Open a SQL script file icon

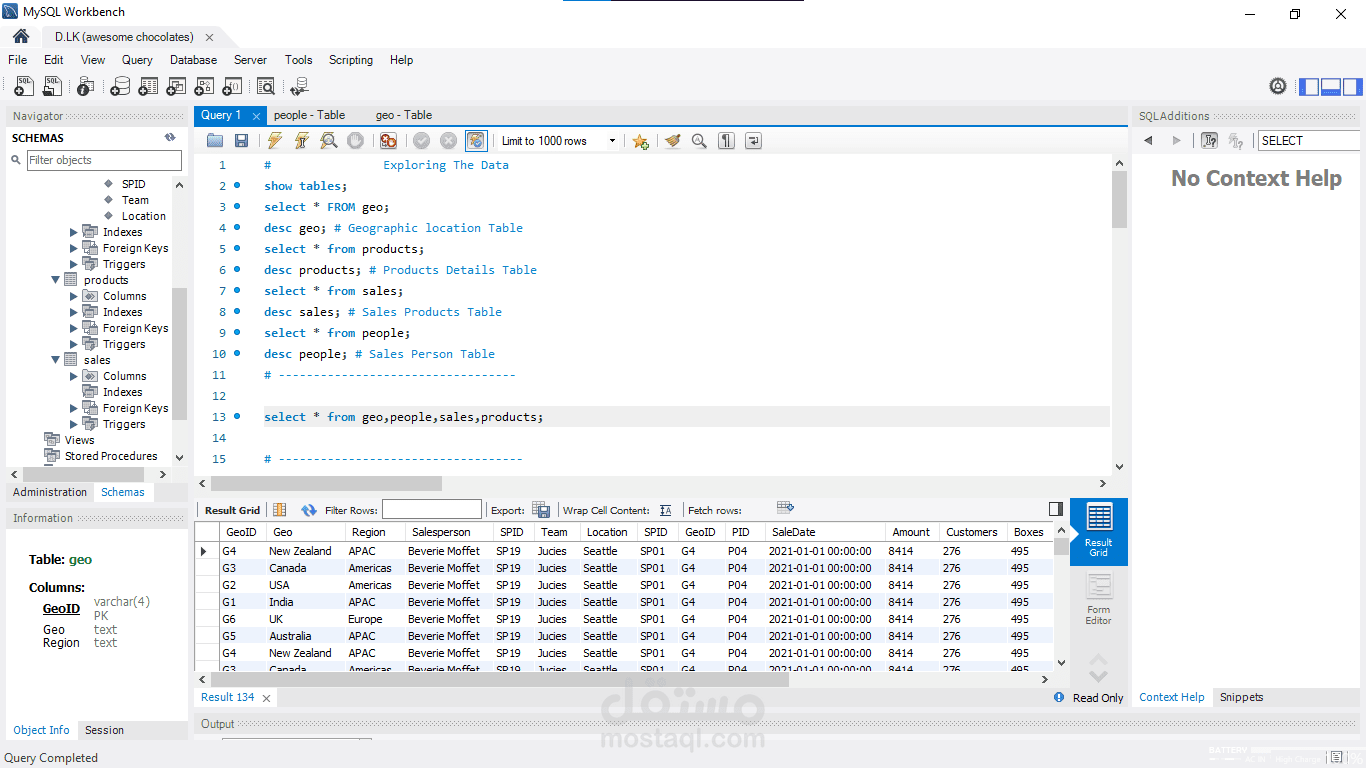[x=52, y=87]
